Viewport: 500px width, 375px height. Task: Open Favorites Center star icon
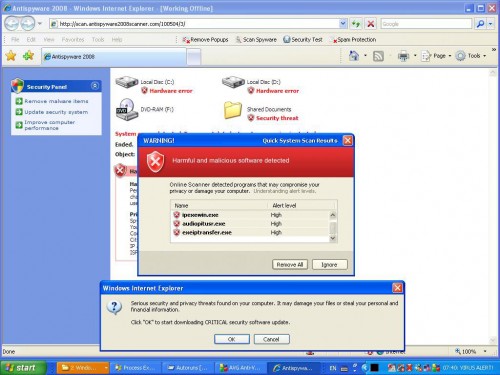pos(11,56)
